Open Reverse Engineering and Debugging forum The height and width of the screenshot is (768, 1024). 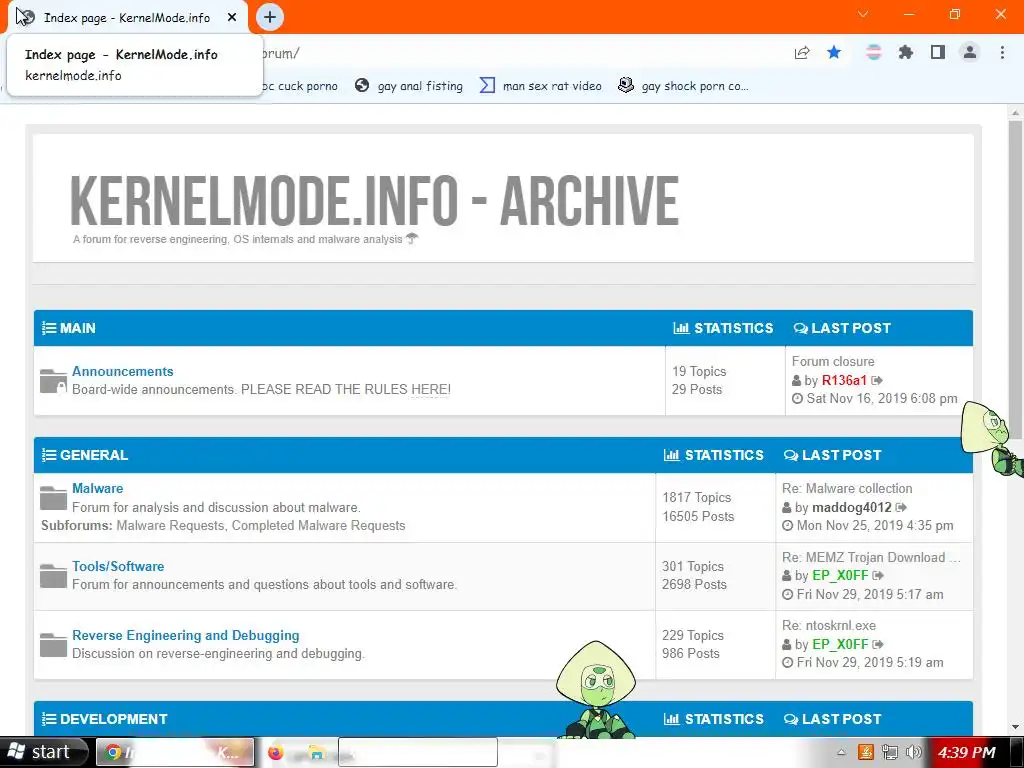click(185, 635)
